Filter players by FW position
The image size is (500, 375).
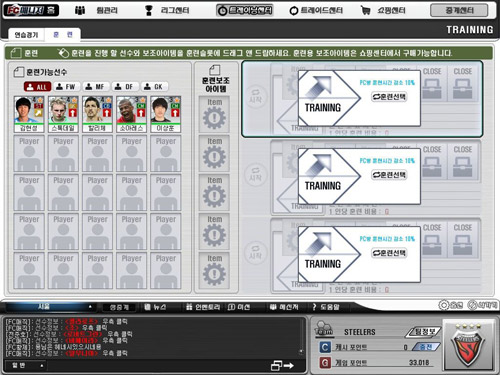66,87
